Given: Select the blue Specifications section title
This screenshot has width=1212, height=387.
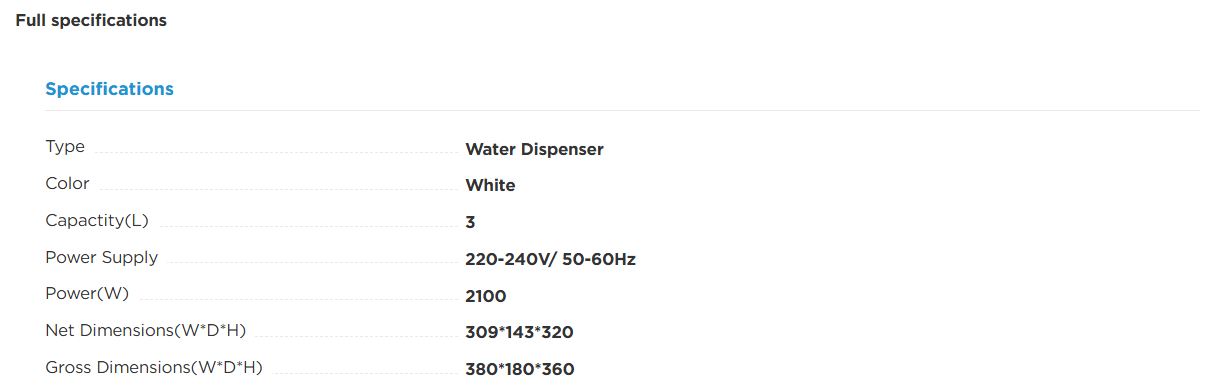Looking at the screenshot, I should 109,89.
